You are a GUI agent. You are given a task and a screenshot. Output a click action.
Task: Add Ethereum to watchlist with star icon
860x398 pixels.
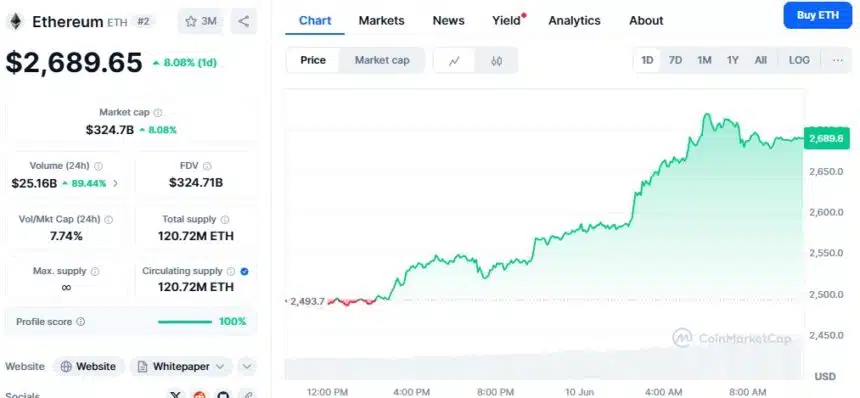click(201, 21)
